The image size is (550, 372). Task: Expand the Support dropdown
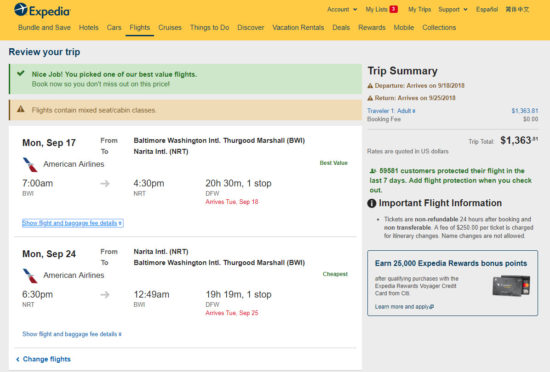[x=453, y=9]
